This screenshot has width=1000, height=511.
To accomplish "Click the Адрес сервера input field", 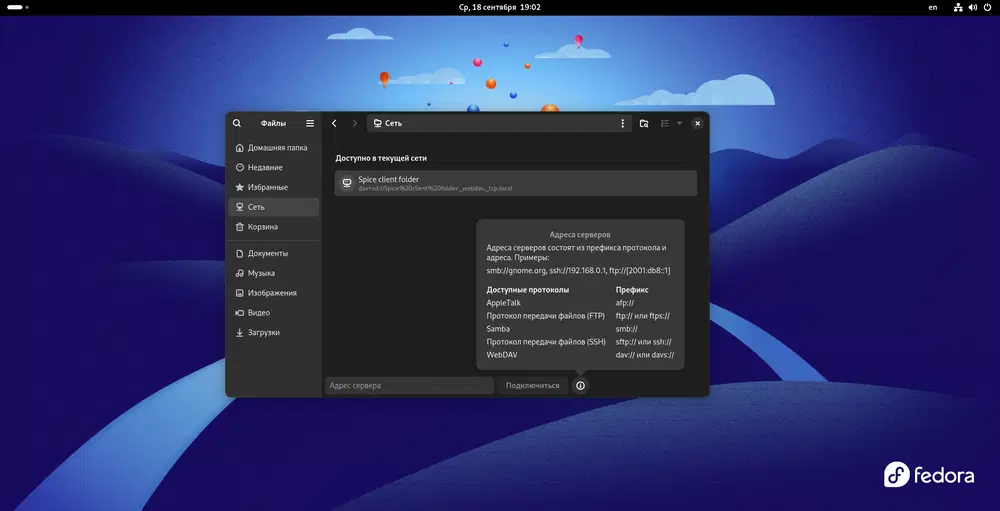I will tap(409, 385).
